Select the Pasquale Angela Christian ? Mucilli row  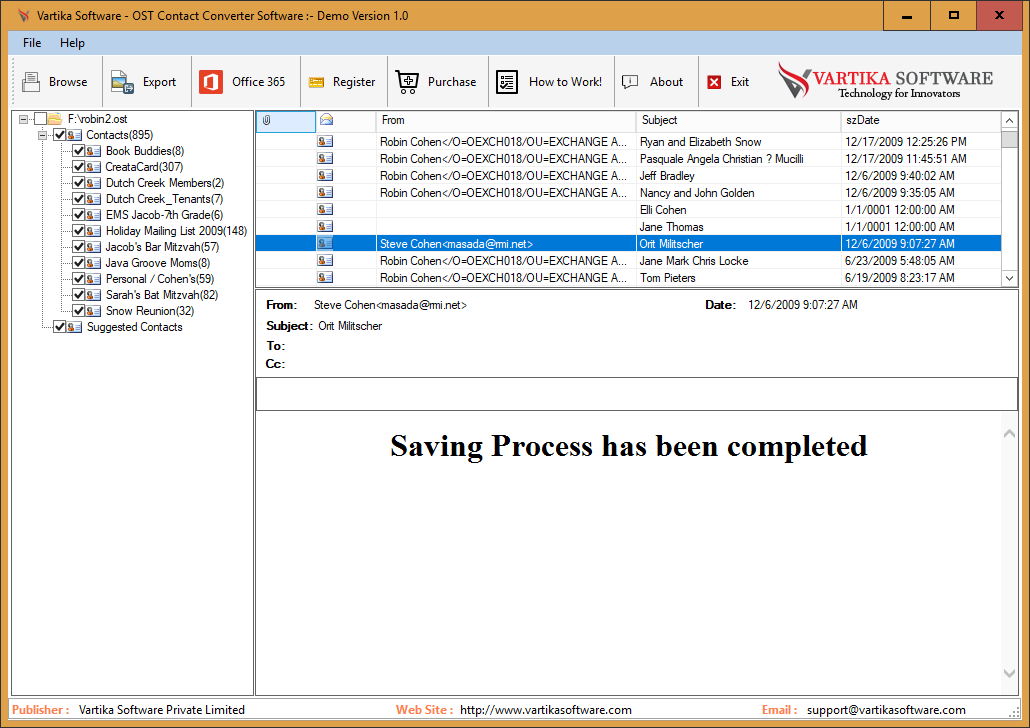pos(628,158)
